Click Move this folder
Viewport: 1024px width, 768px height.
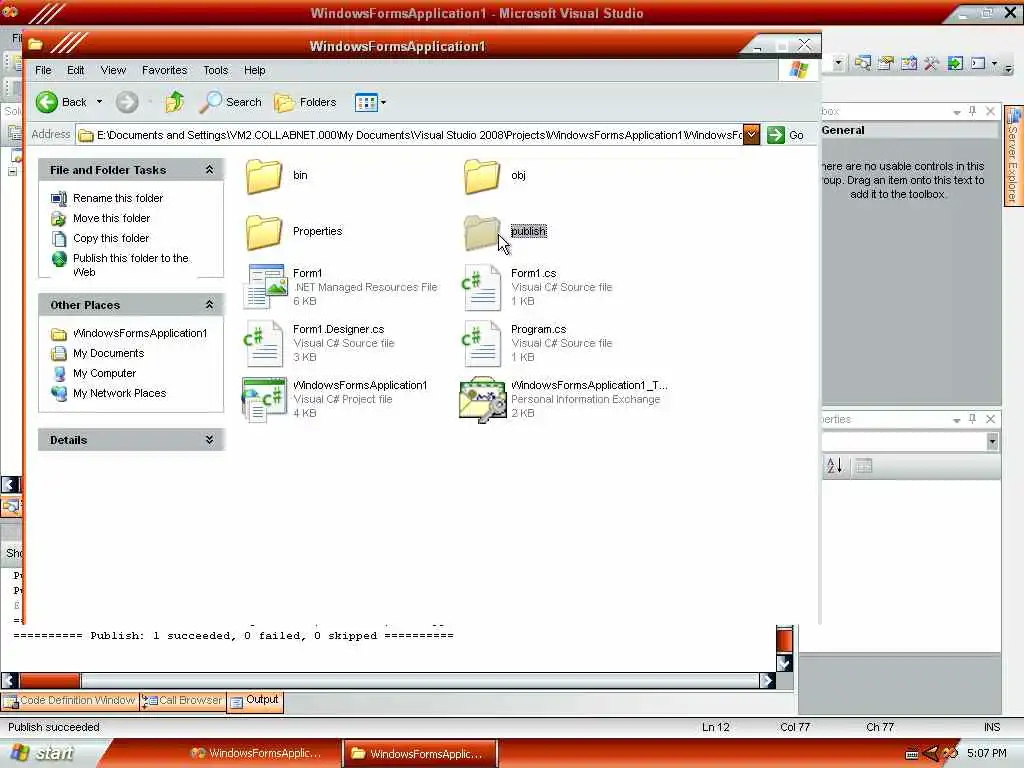[111, 218]
